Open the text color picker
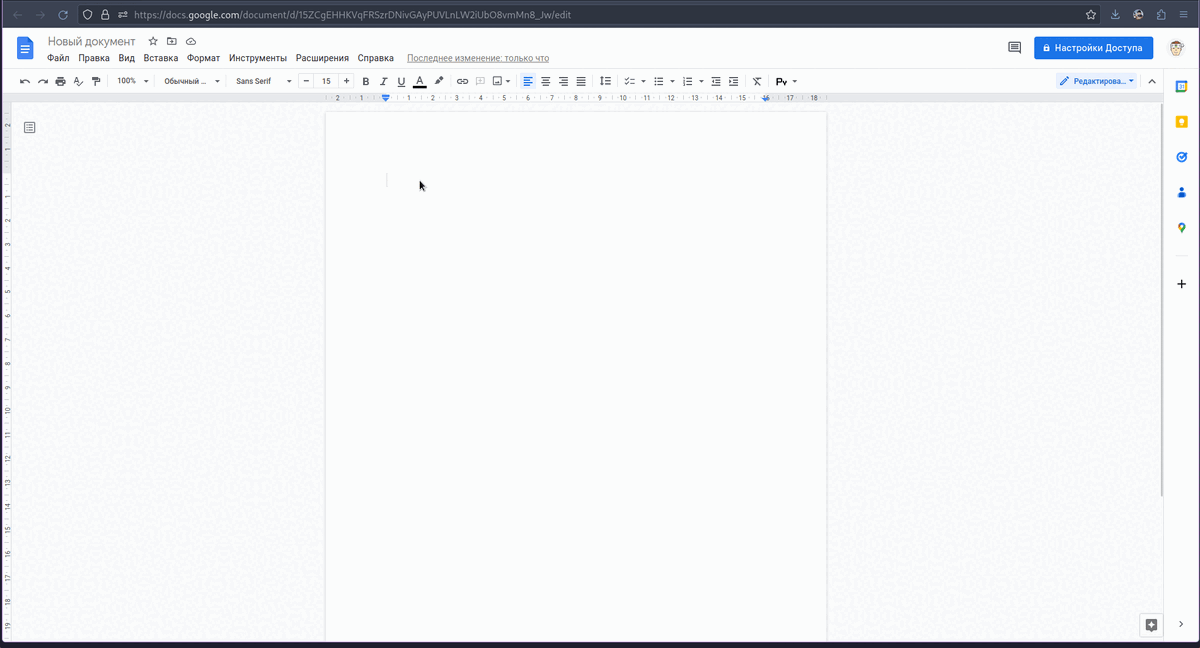The image size is (1200, 648). (420, 81)
